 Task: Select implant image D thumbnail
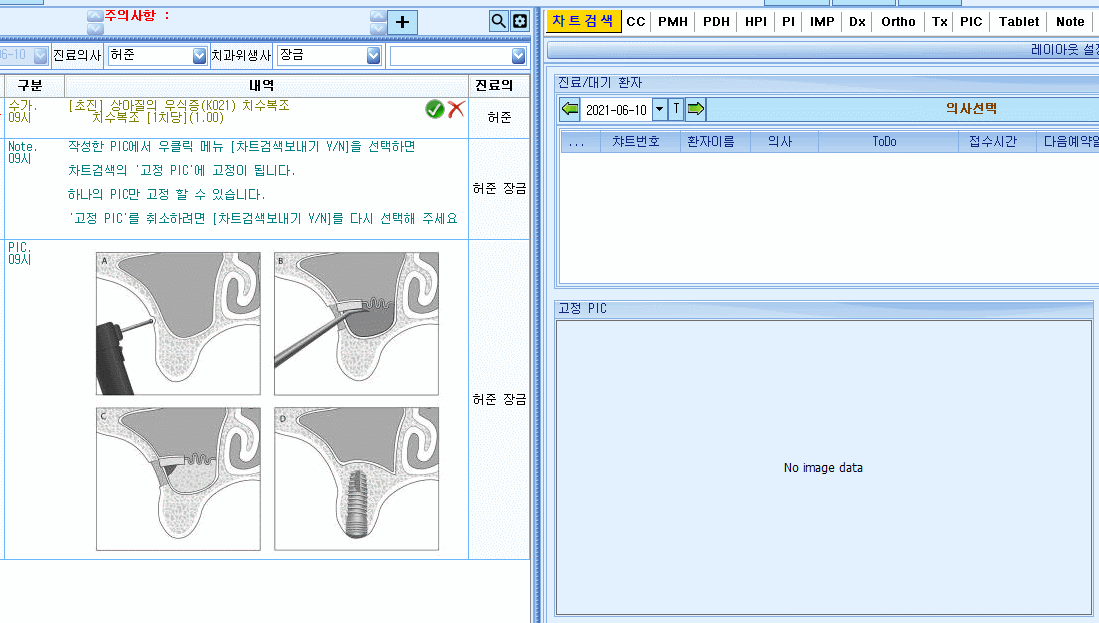(x=356, y=479)
